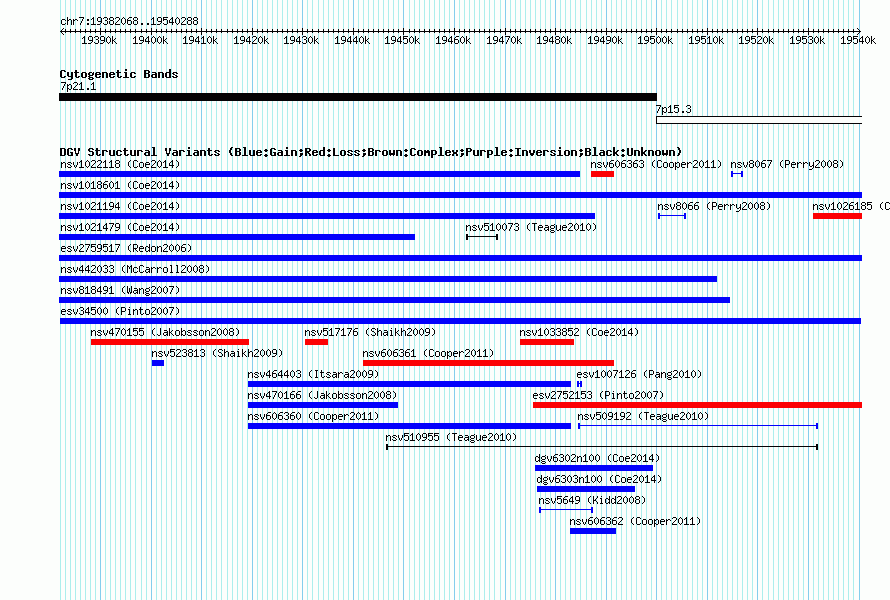Screen dimensions: 890x600
Task: Click the 19390k ruler tick label
Action: click(x=99, y=40)
